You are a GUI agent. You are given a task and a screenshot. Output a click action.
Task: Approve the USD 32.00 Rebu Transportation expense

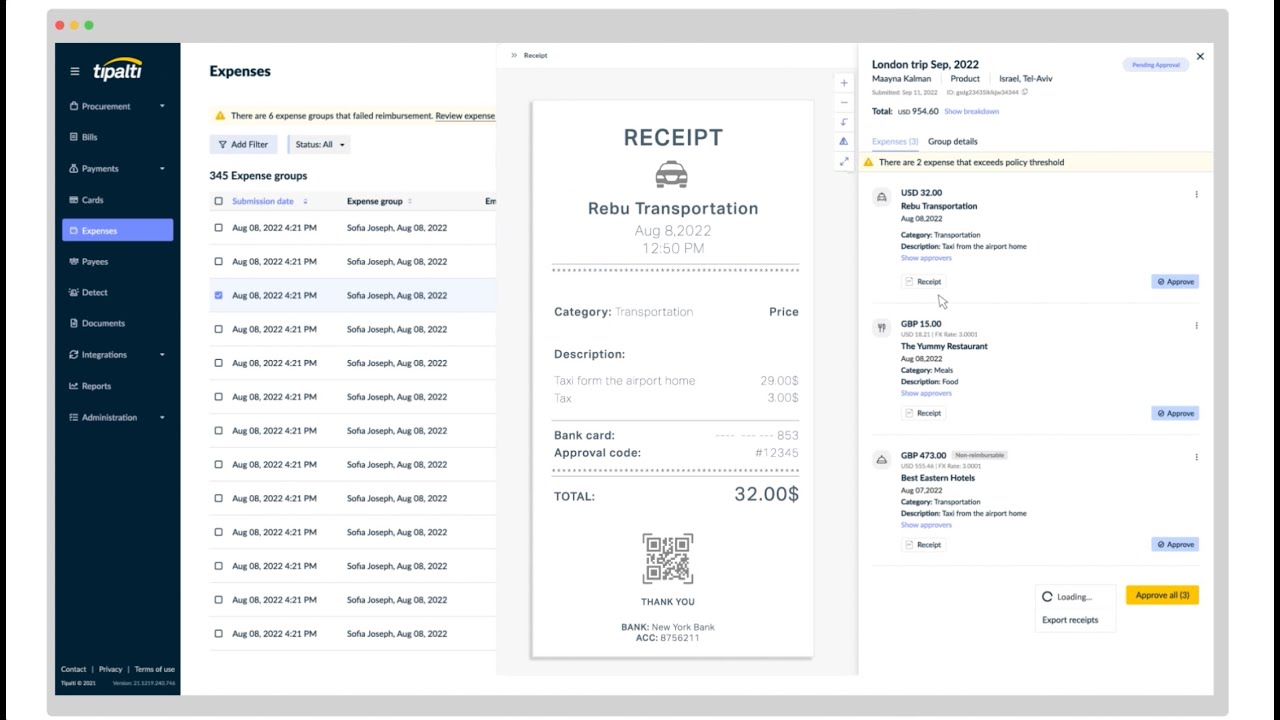pos(1175,282)
